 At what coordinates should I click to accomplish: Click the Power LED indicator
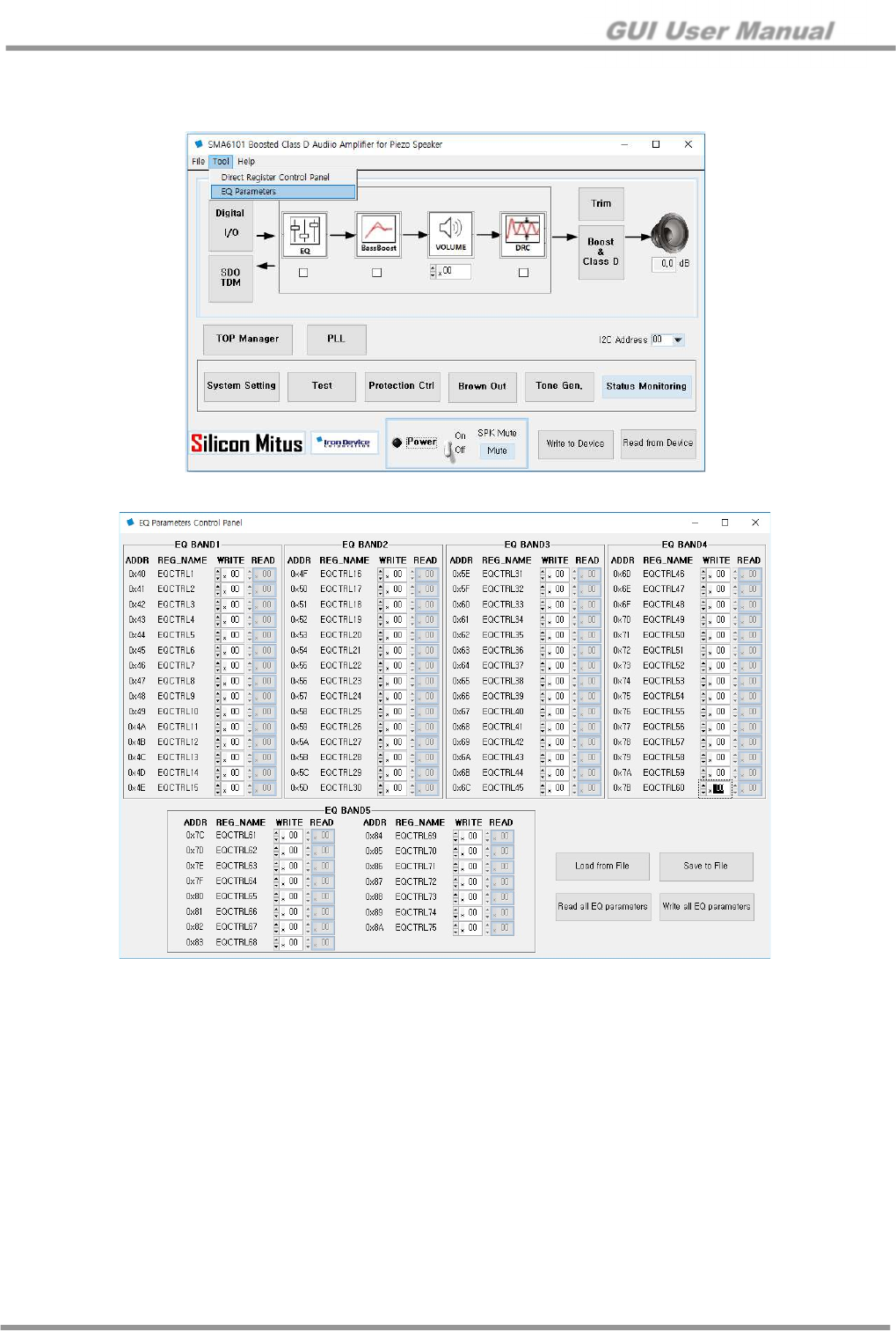coord(397,442)
